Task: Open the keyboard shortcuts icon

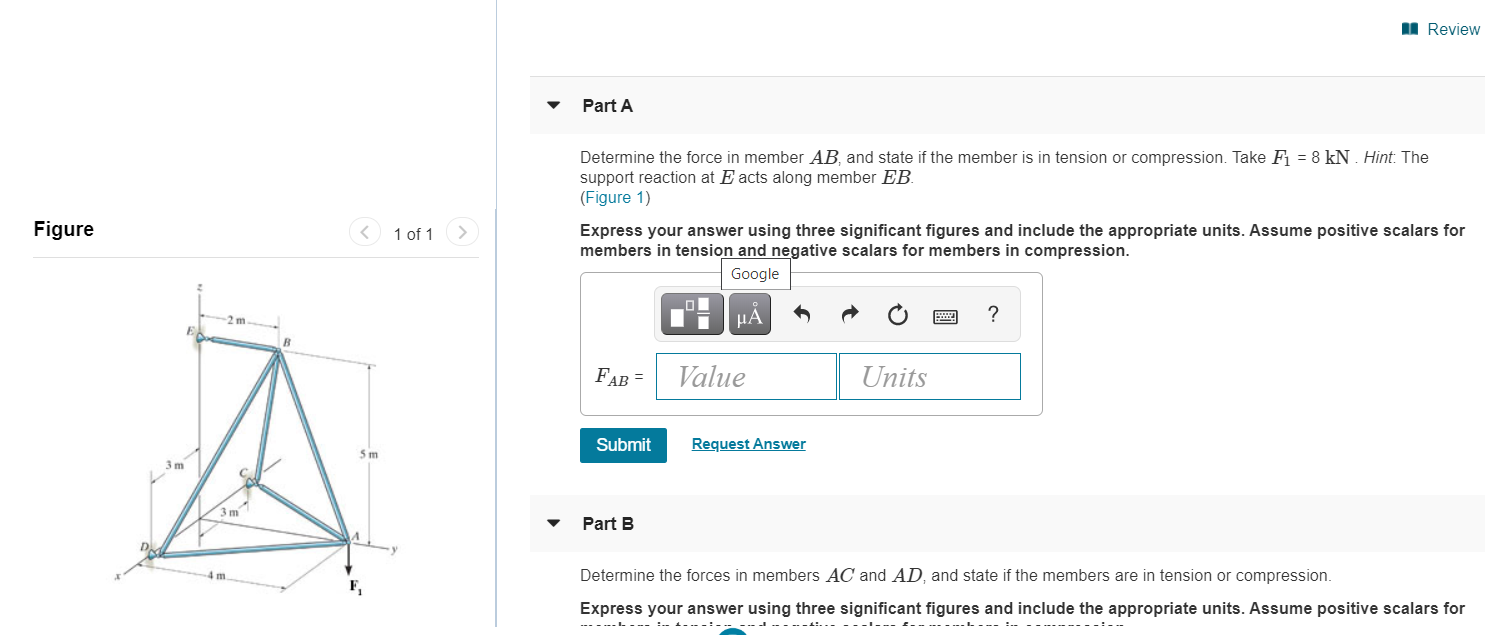Action: [x=945, y=313]
